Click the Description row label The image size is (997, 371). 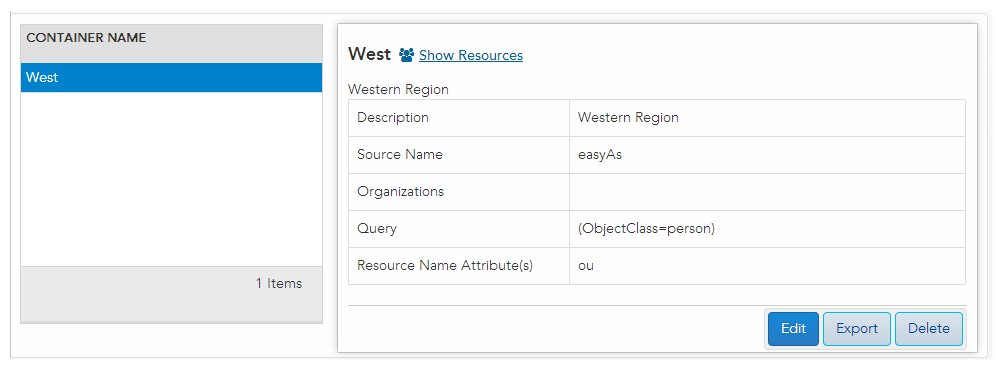(393, 118)
